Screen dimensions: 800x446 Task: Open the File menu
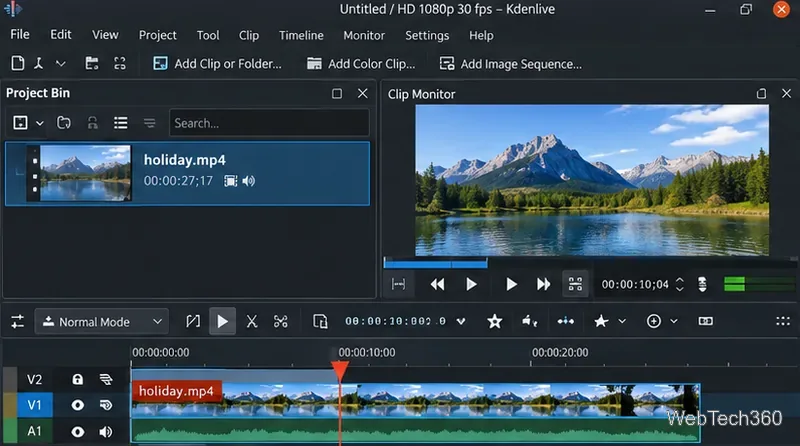[20, 35]
